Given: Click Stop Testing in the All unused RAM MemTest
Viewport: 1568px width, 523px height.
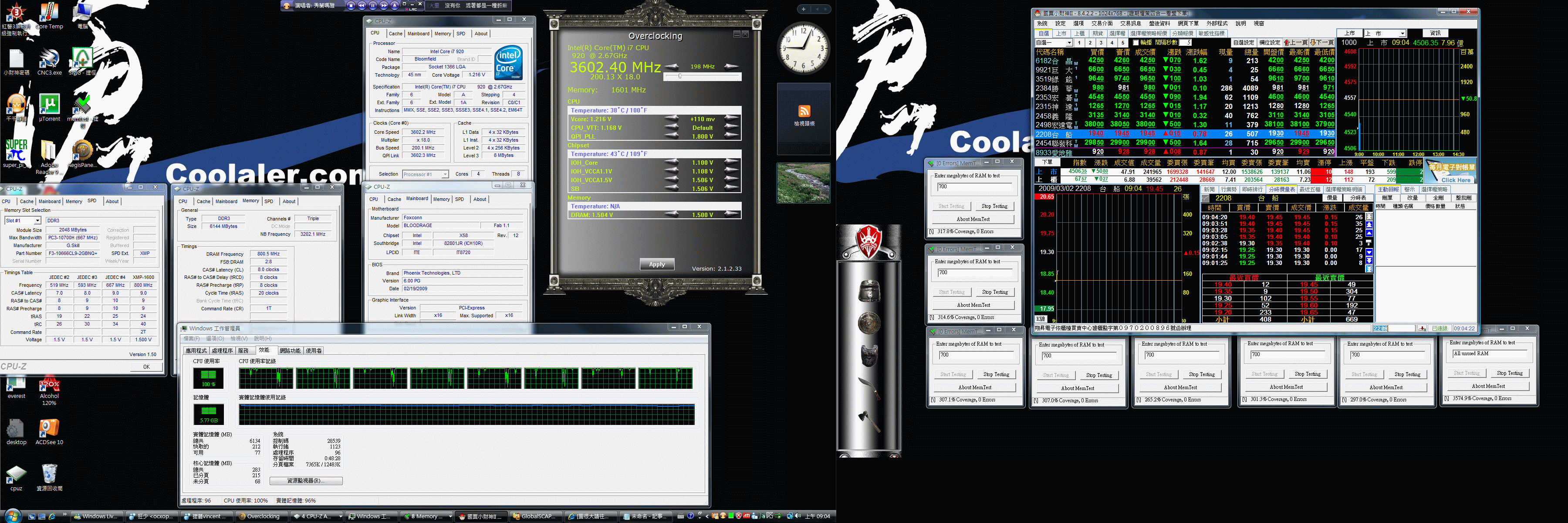Looking at the screenshot, I should click(x=1510, y=373).
